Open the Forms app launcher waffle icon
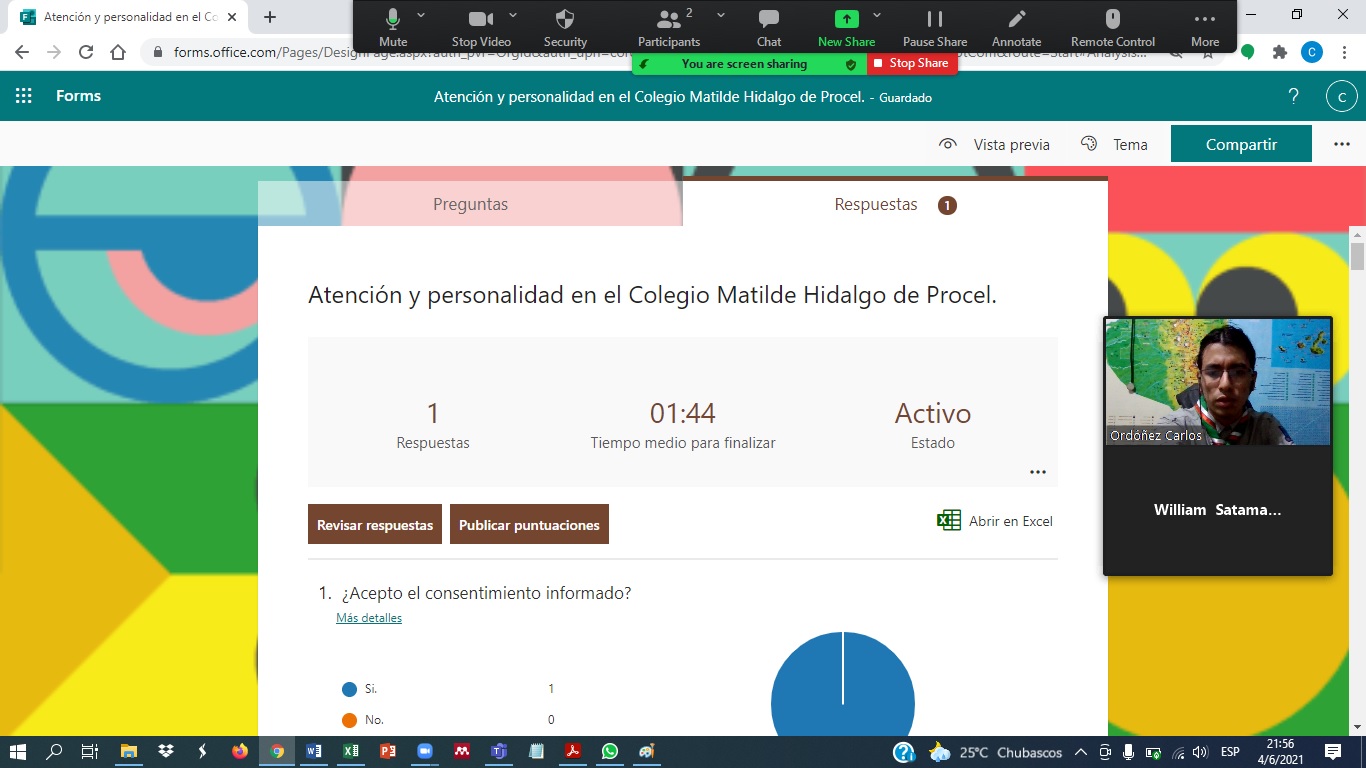1366x768 pixels. pyautogui.click(x=24, y=96)
